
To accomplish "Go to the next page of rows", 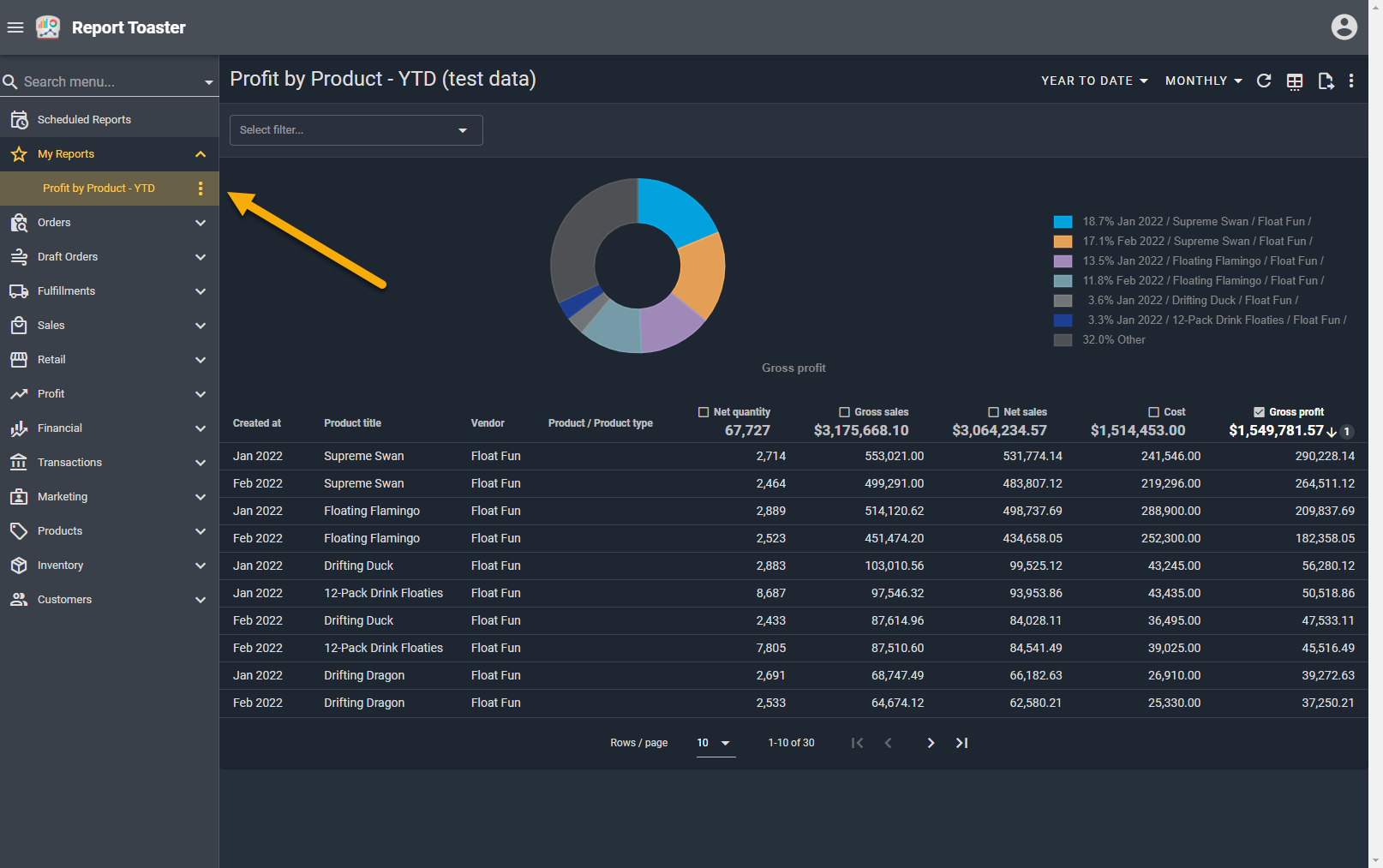I will [931, 743].
